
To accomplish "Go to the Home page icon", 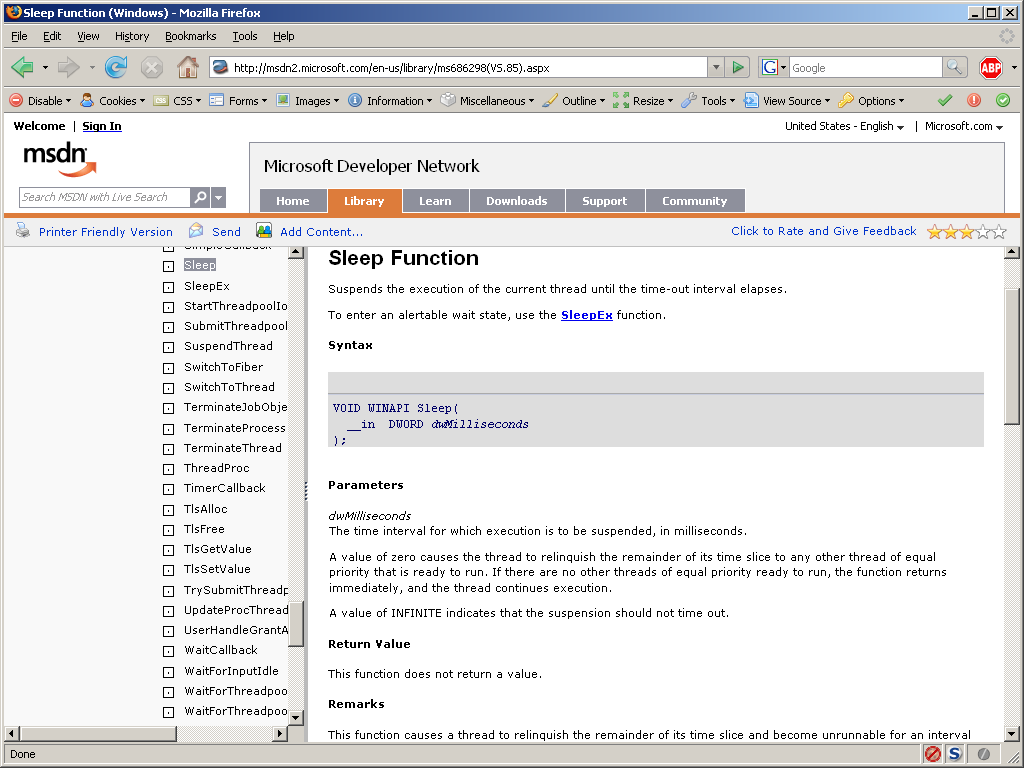I will click(x=187, y=67).
